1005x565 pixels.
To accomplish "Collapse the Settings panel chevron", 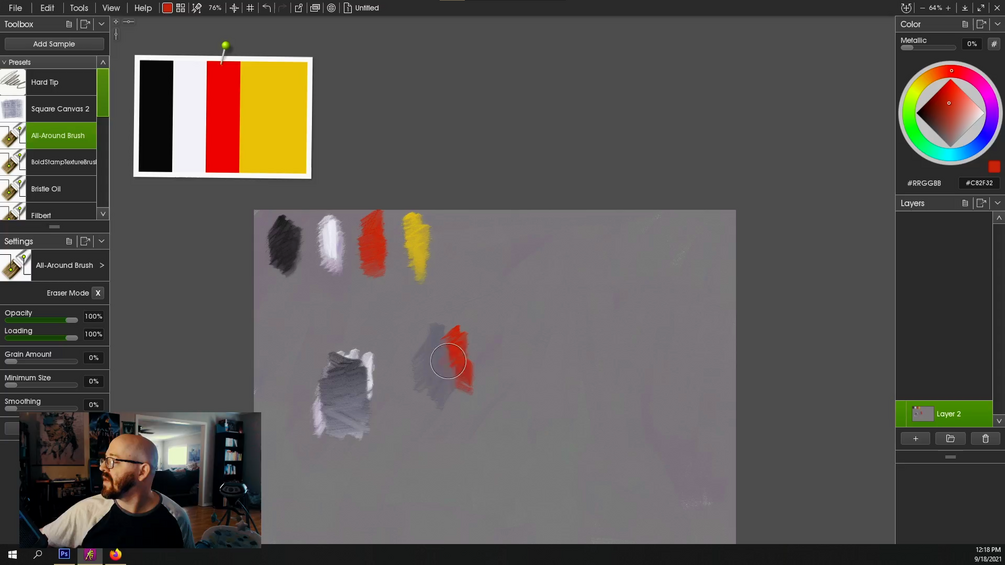I will 101,242.
